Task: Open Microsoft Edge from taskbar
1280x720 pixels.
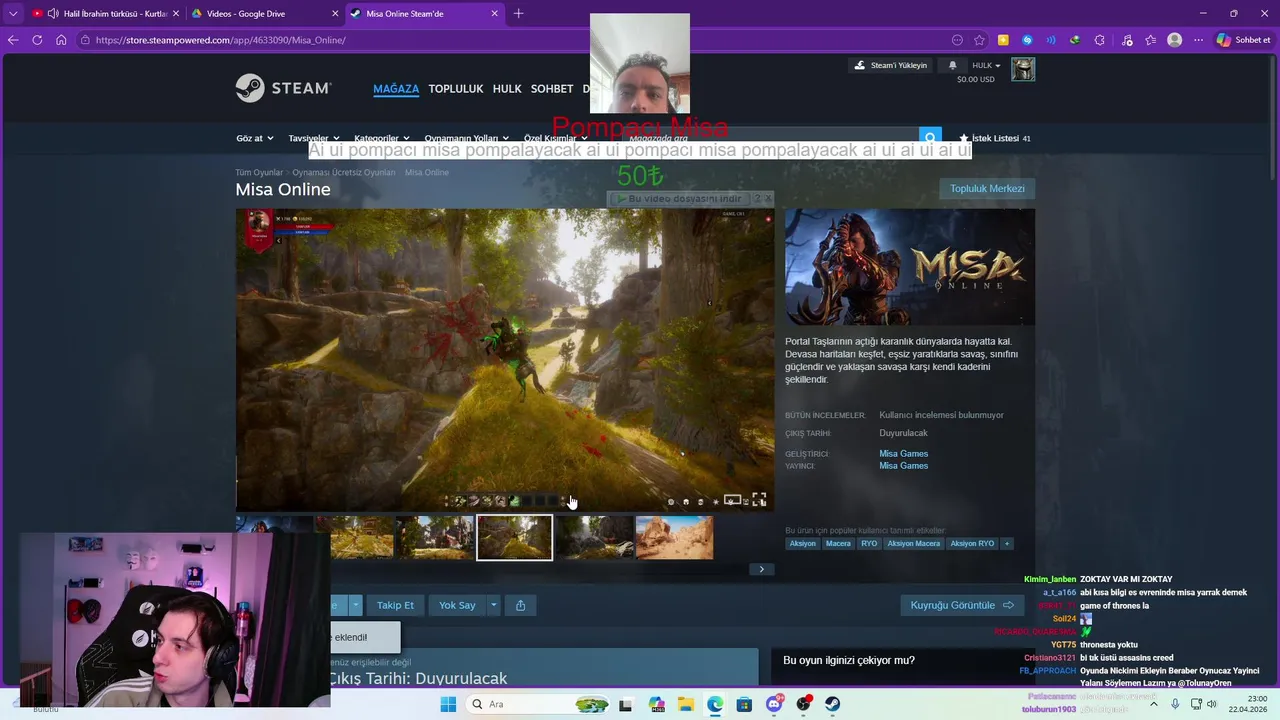Action: point(715,704)
